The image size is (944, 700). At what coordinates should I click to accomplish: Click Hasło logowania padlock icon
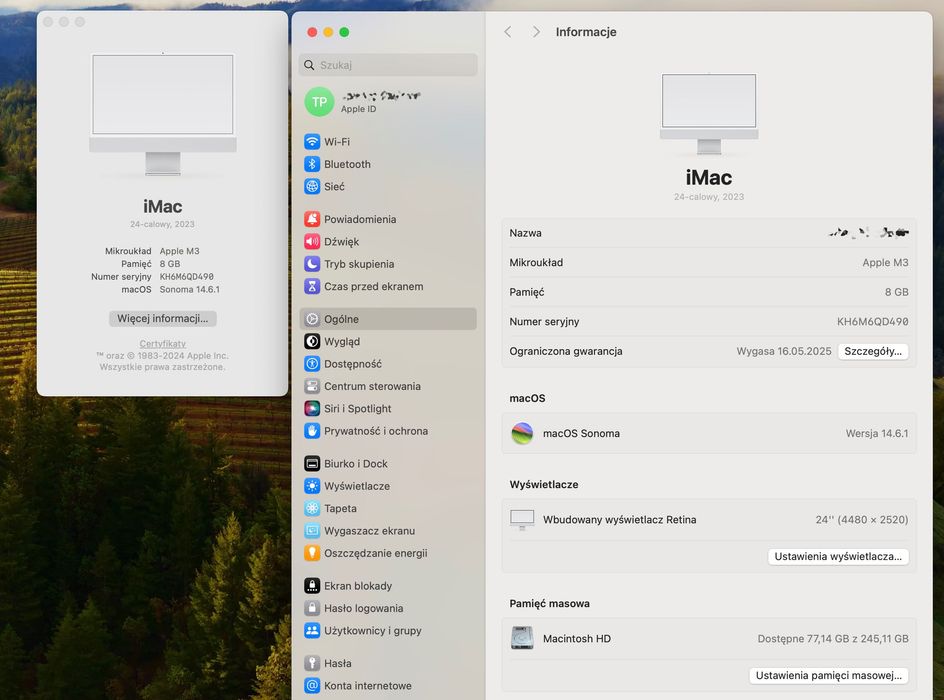point(312,608)
